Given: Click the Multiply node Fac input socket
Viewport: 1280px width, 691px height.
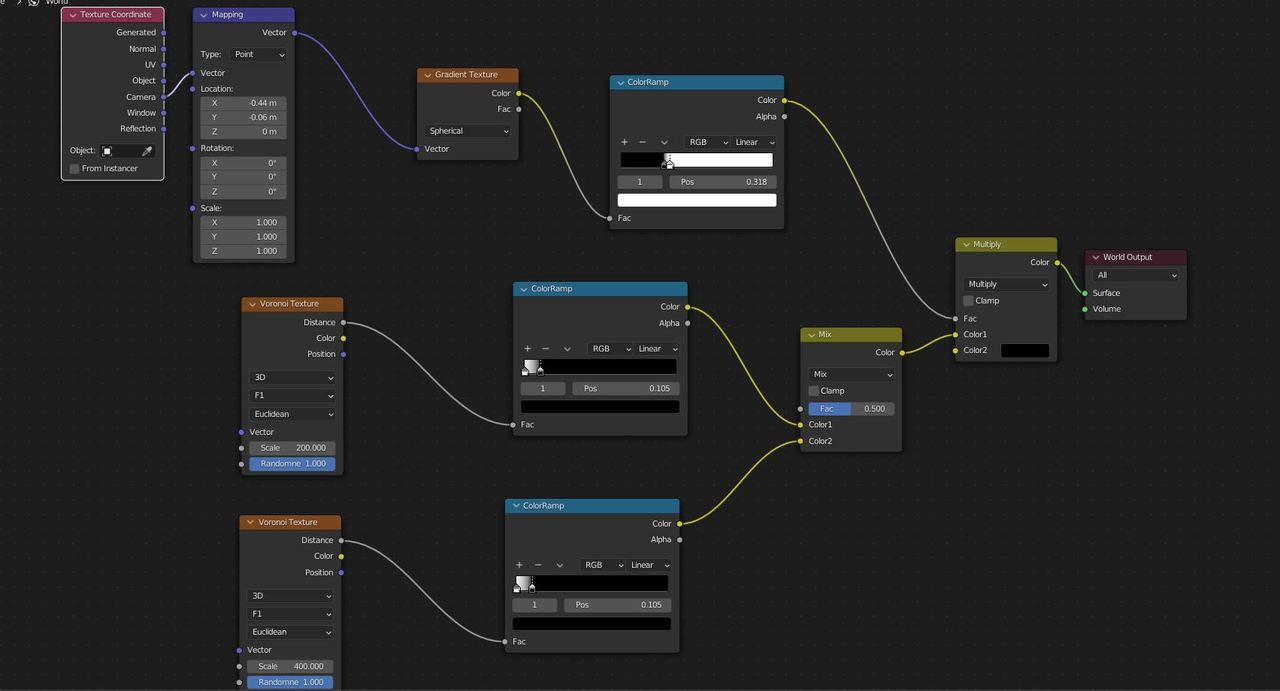Looking at the screenshot, I should click(956, 318).
